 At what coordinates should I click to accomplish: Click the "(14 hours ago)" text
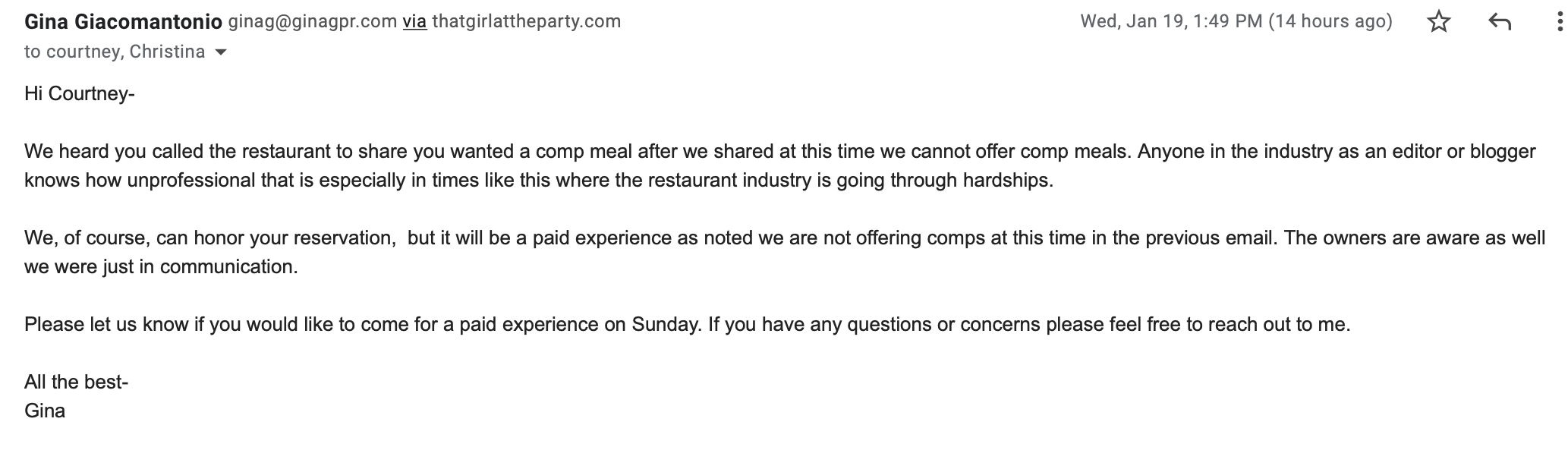pos(1330,21)
